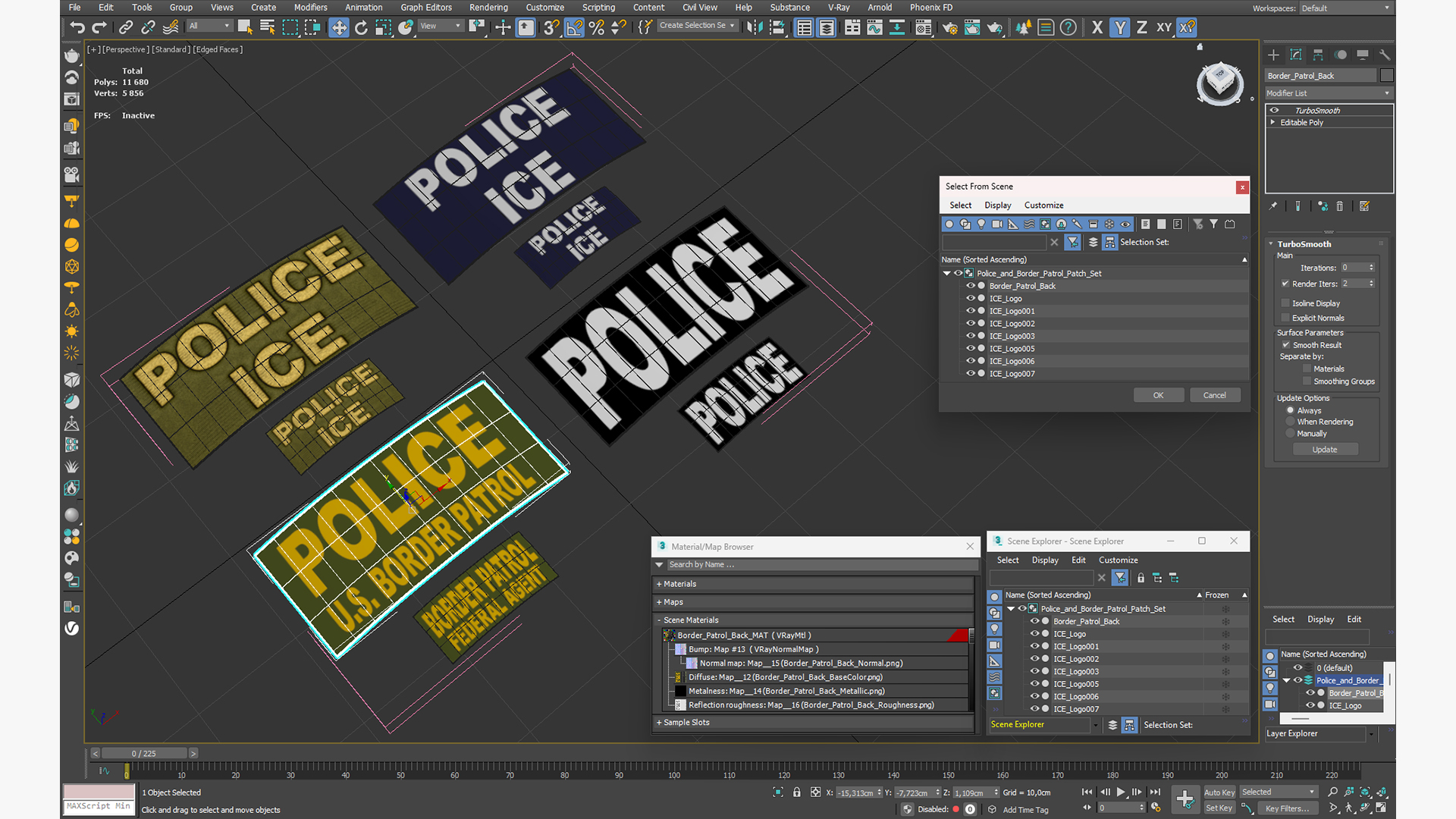Toggle Render Iters checkbox
The image size is (1456, 819).
[x=1285, y=284]
